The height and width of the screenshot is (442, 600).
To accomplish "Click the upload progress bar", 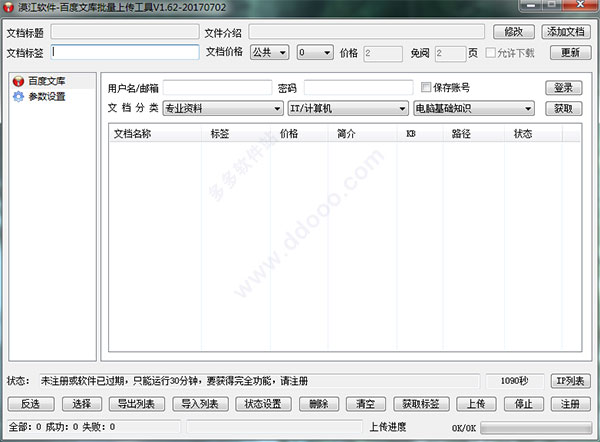I will coord(536,428).
